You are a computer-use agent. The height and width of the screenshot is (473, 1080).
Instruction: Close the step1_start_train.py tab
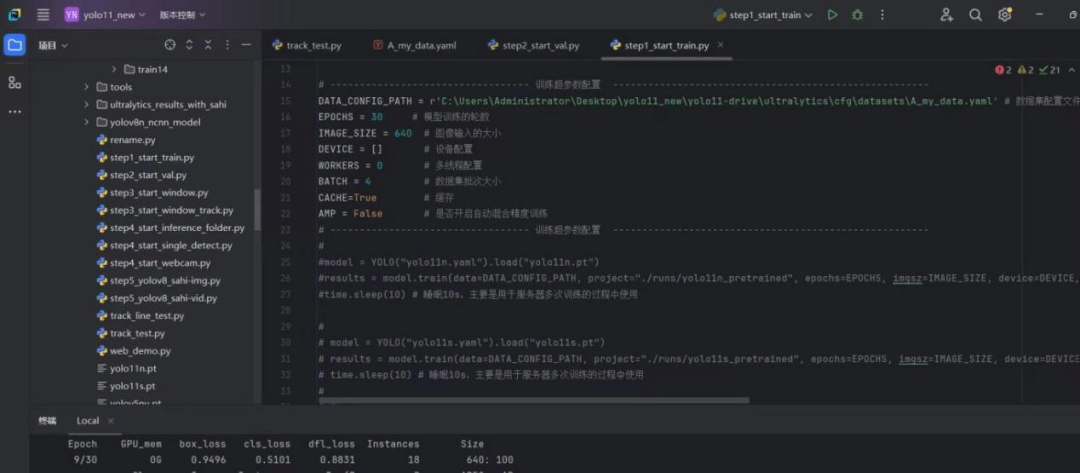[x=720, y=45]
